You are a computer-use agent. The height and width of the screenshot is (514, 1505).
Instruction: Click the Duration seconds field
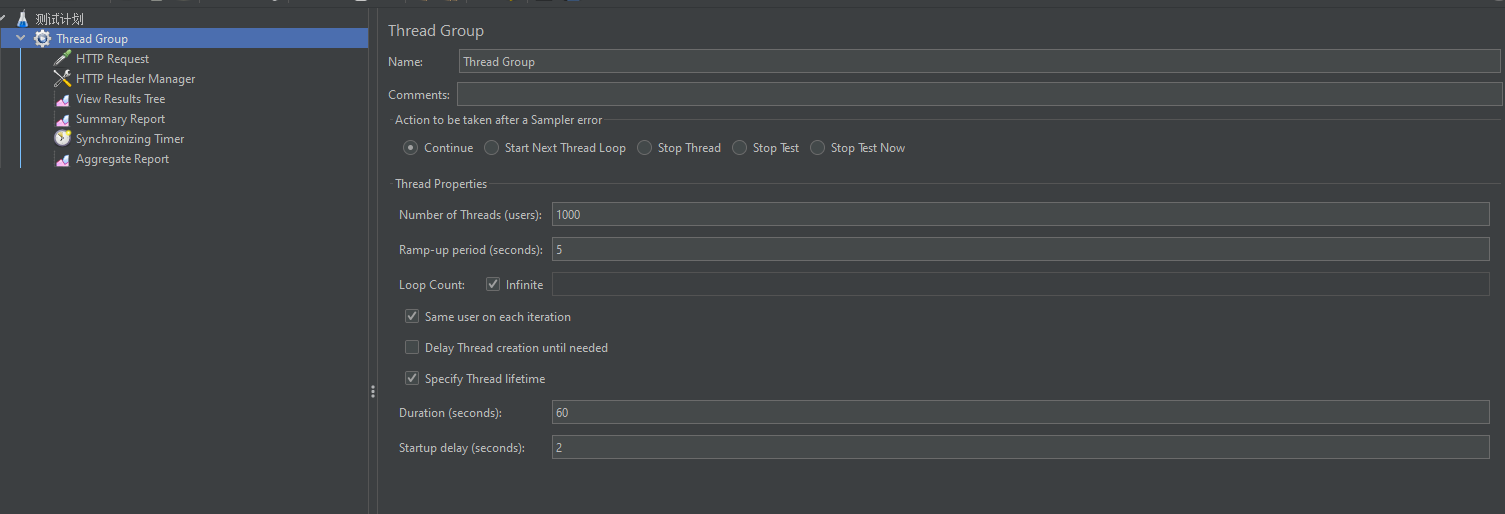coord(1020,412)
